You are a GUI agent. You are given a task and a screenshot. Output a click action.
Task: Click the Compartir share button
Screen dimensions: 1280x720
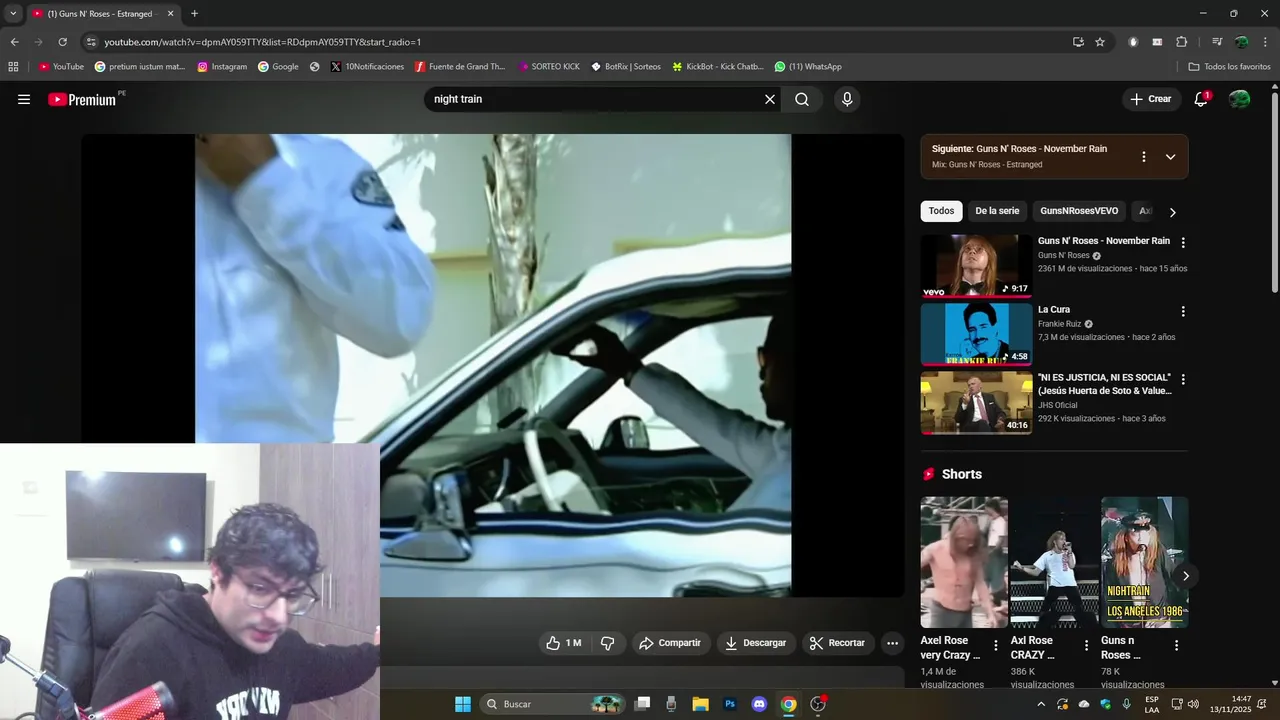click(x=670, y=643)
